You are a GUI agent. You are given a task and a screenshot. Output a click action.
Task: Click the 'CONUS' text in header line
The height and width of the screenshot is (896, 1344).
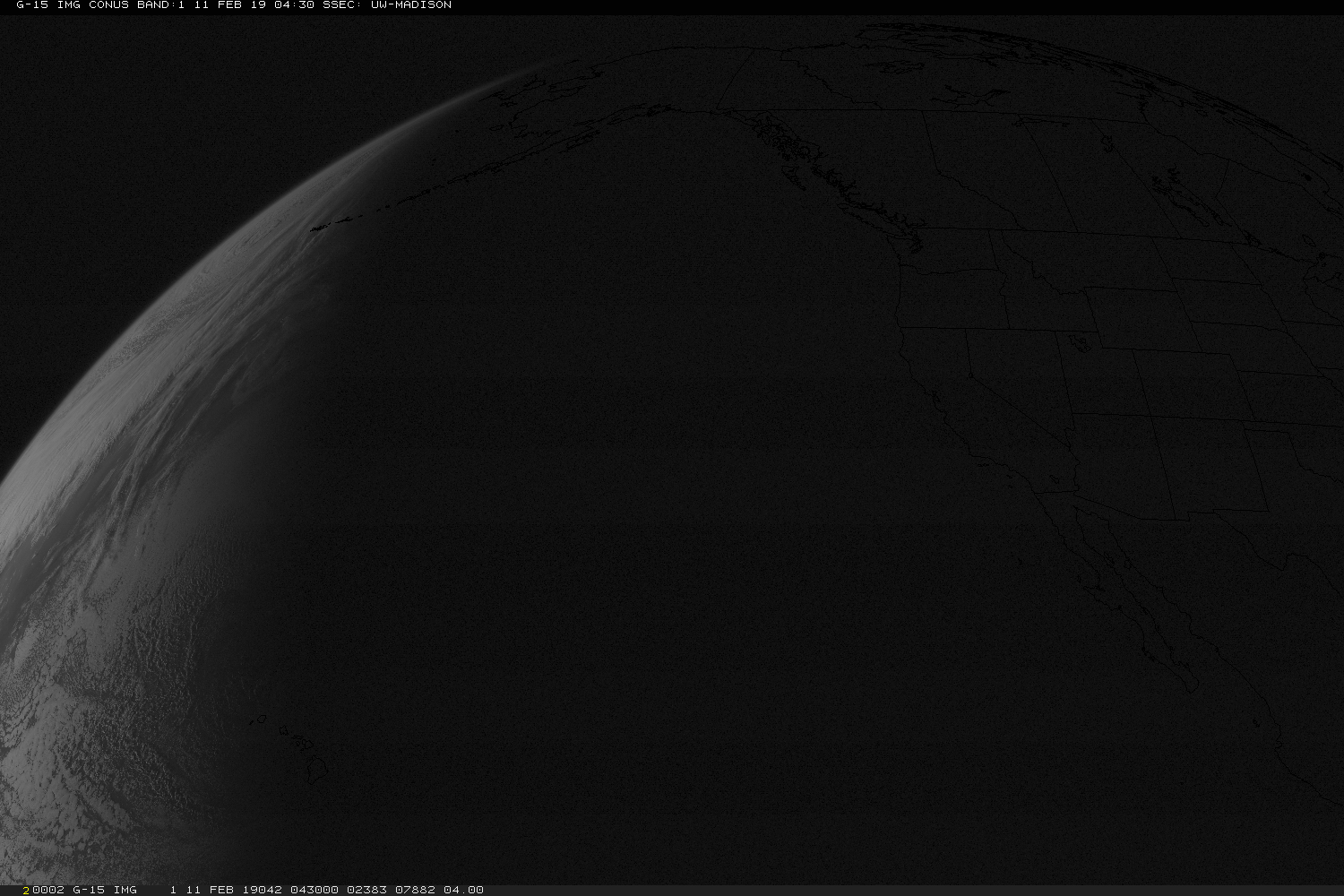tap(109, 5)
